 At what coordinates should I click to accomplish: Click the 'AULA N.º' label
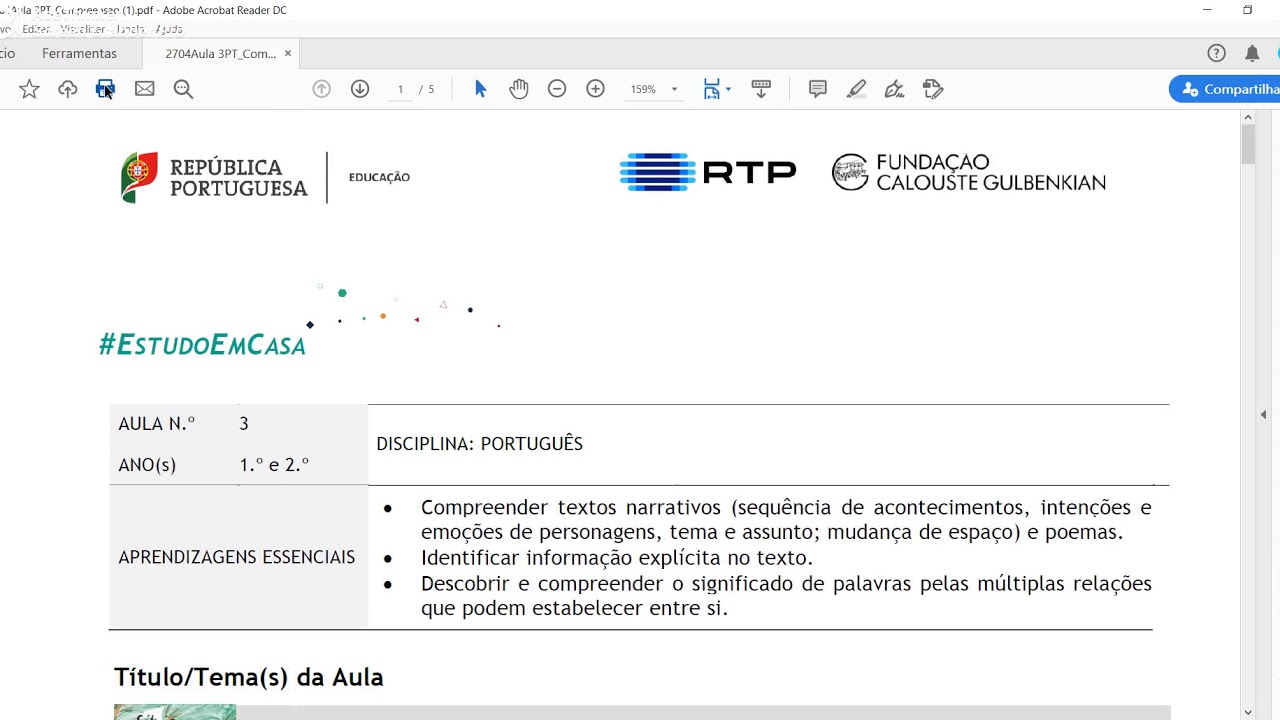157,424
